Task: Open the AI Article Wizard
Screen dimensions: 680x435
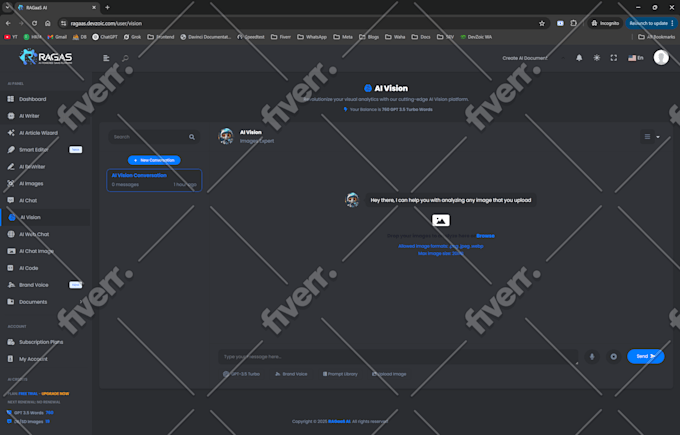Action: tap(38, 133)
